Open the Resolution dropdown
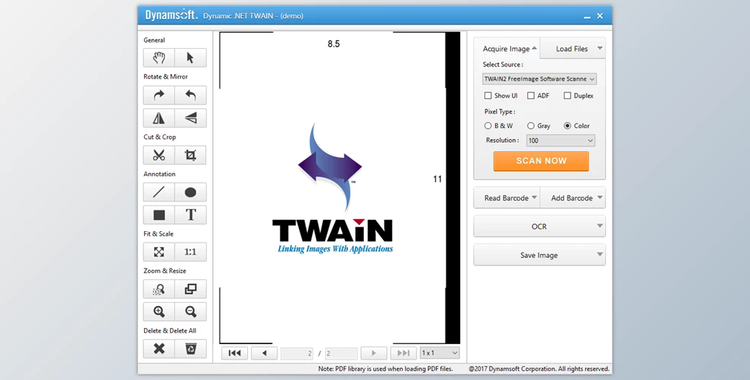The image size is (750, 380). tap(561, 141)
